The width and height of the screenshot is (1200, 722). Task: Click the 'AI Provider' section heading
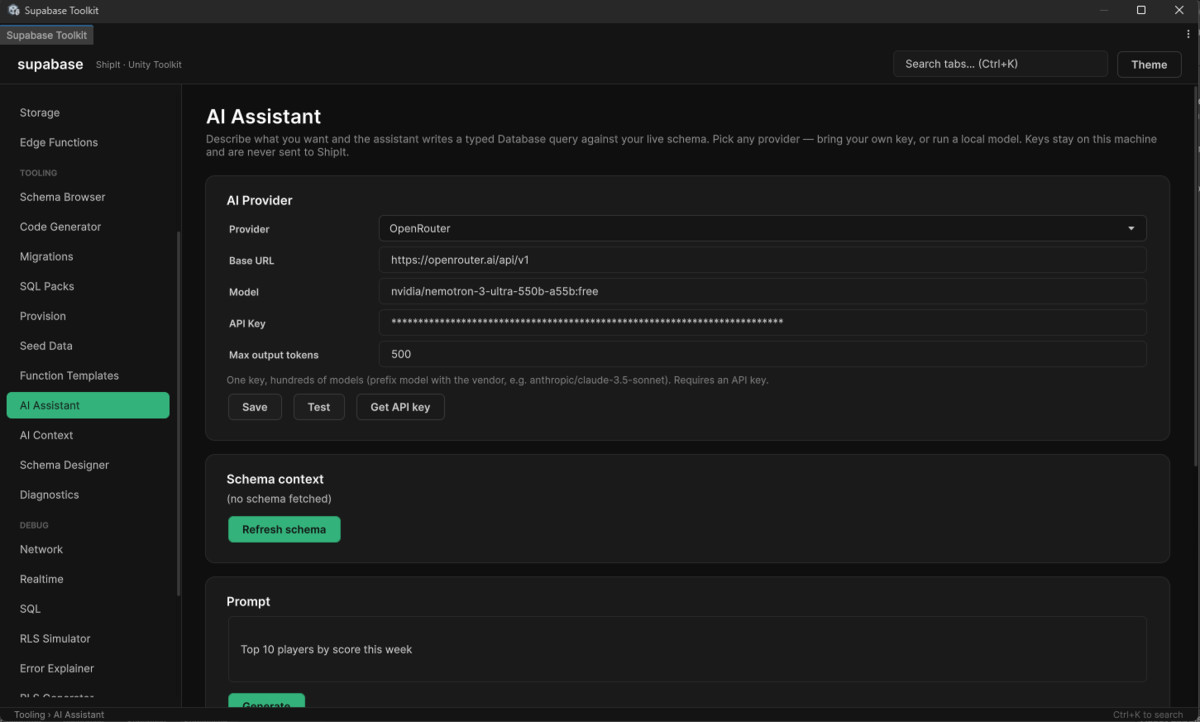point(260,200)
